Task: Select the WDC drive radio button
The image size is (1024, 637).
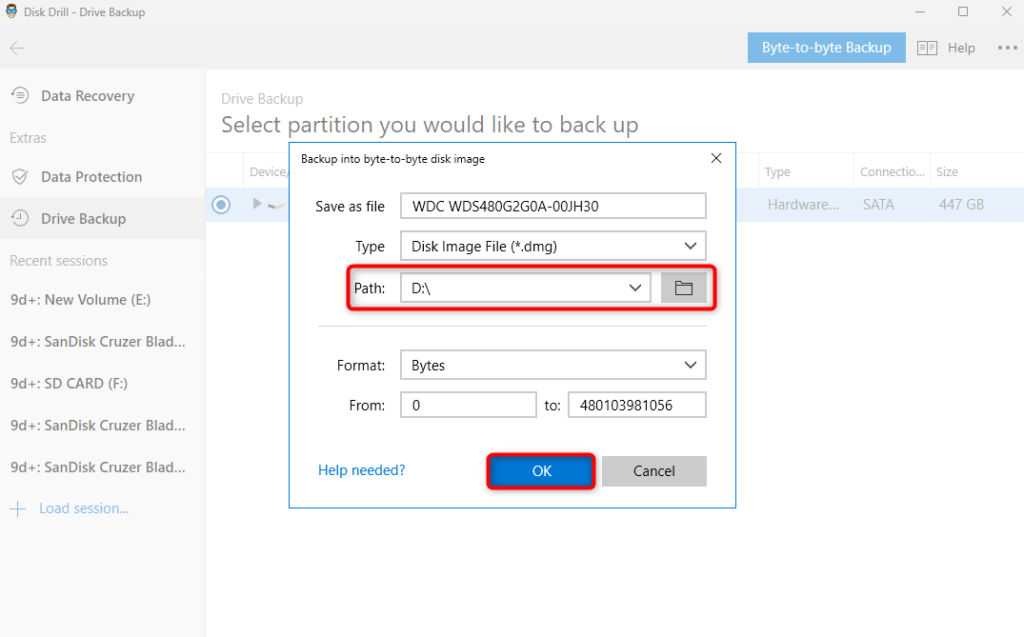Action: [x=220, y=204]
